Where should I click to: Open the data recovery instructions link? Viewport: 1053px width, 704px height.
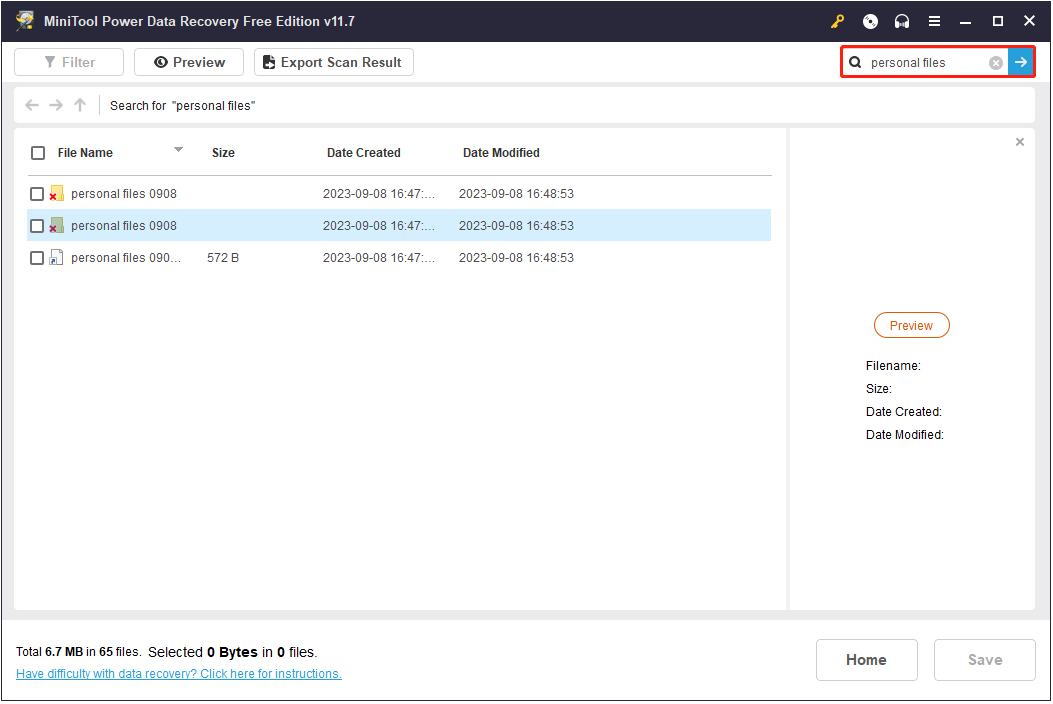(x=179, y=674)
